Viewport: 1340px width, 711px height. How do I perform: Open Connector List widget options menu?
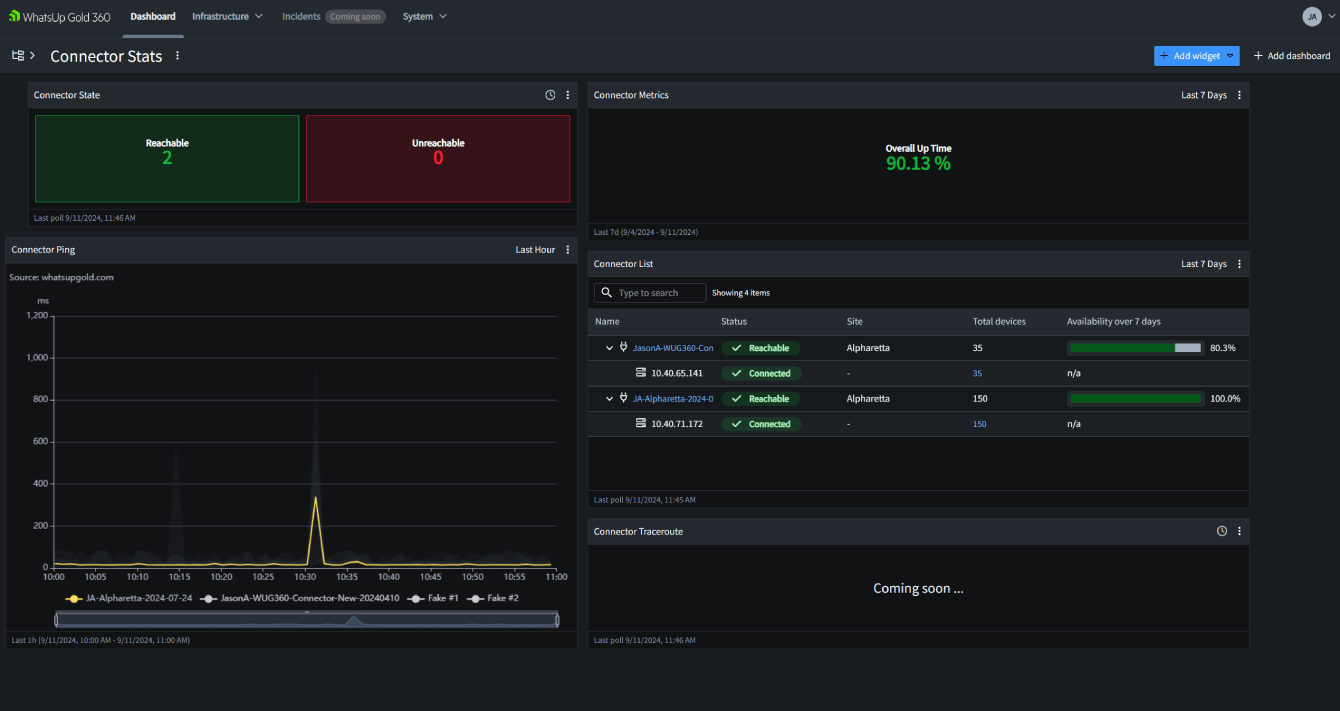click(1240, 264)
